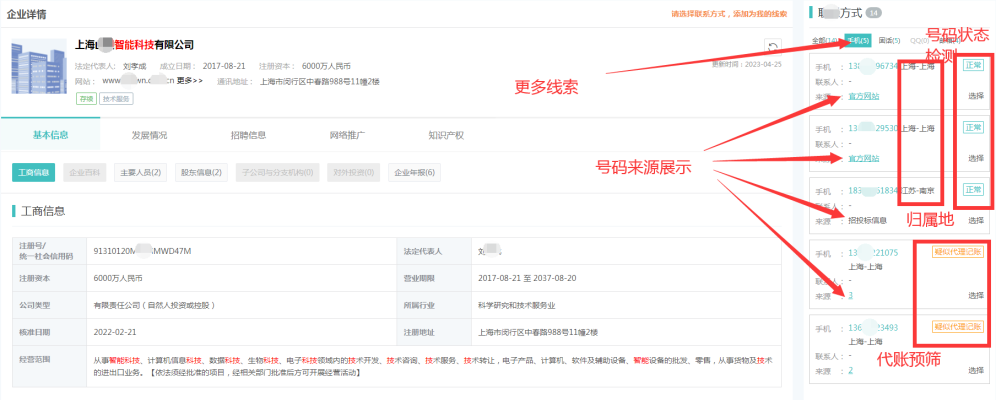Click the 技术服务 industry tag
This screenshot has height=400, width=996.
pyautogui.click(x=117, y=99)
